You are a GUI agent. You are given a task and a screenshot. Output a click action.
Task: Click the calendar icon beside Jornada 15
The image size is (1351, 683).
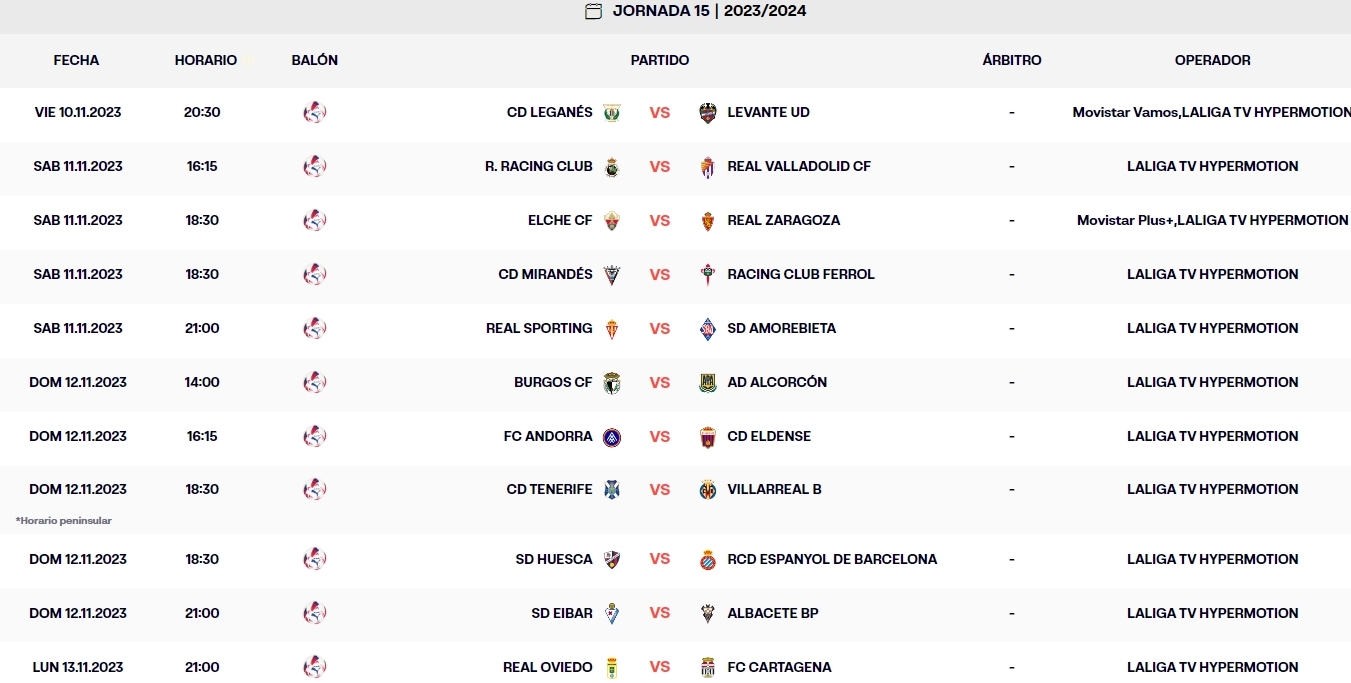[x=593, y=12]
